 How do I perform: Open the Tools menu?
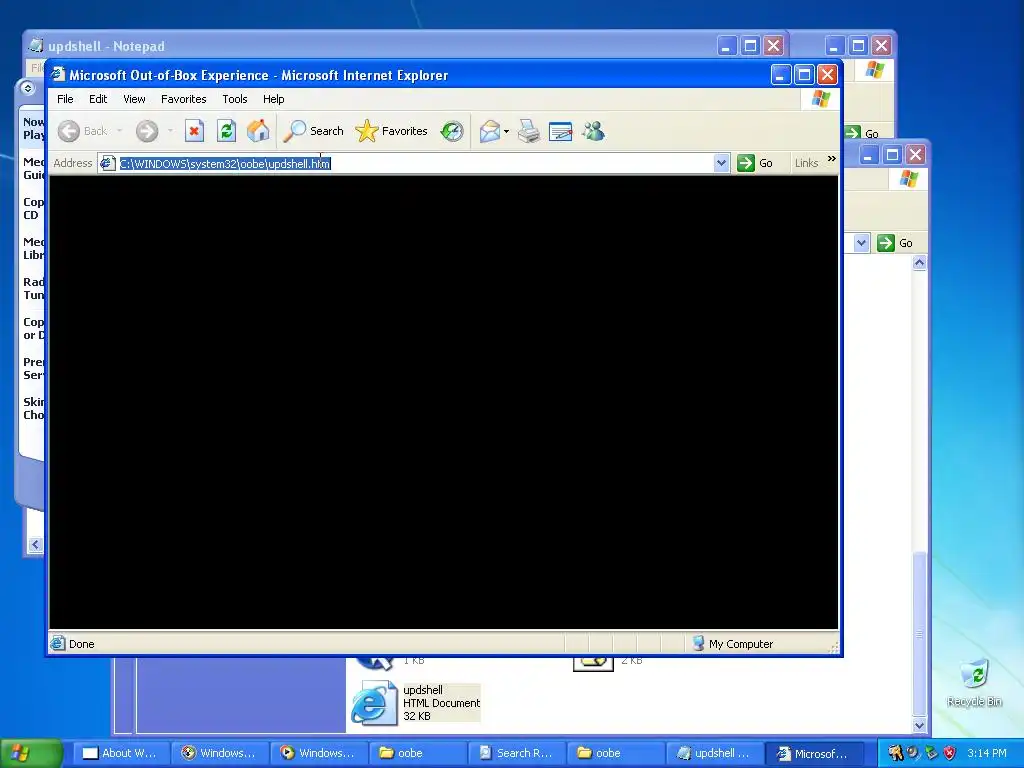[x=234, y=99]
